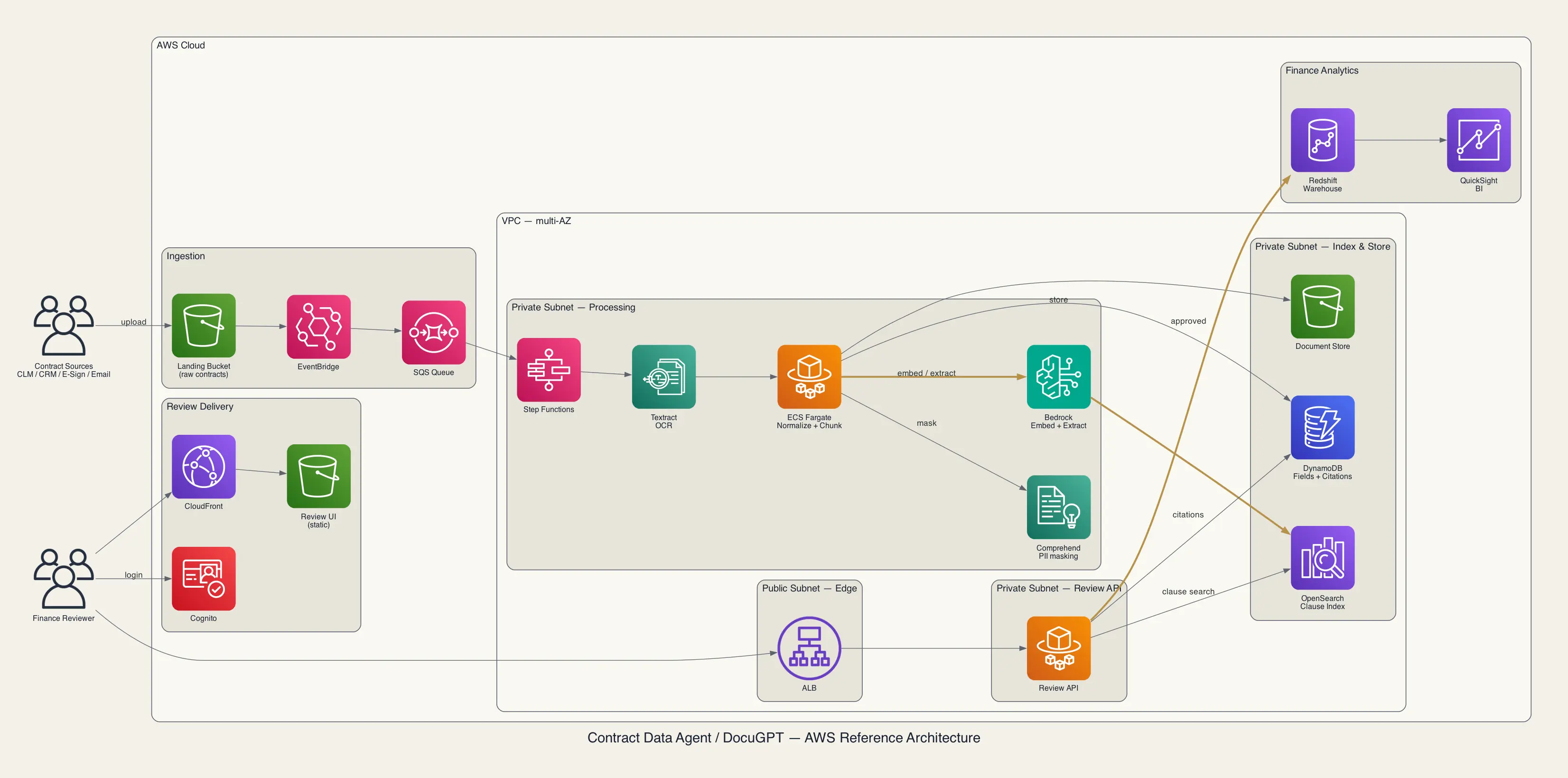Click the CloudFront caption text
Screen dimensions: 1568x778
pos(203,506)
